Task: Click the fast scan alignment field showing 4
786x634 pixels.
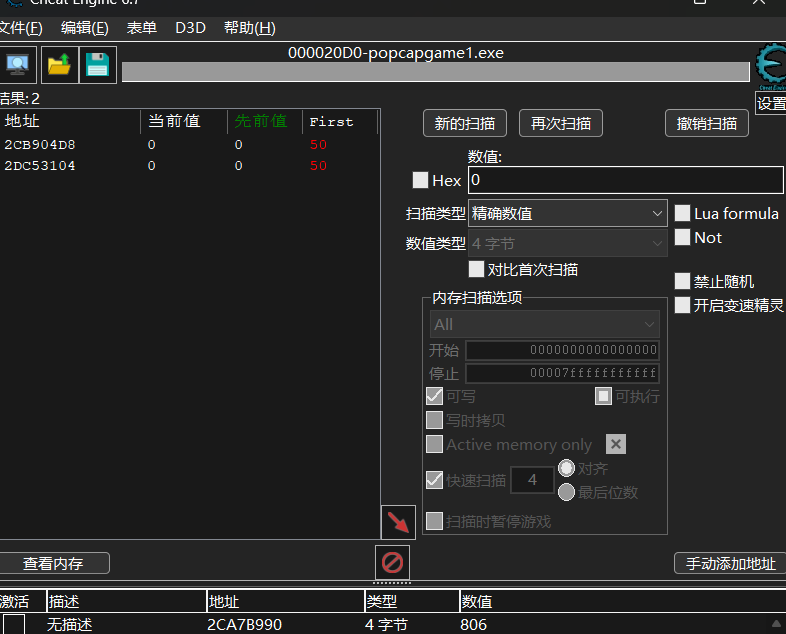Action: coord(532,480)
